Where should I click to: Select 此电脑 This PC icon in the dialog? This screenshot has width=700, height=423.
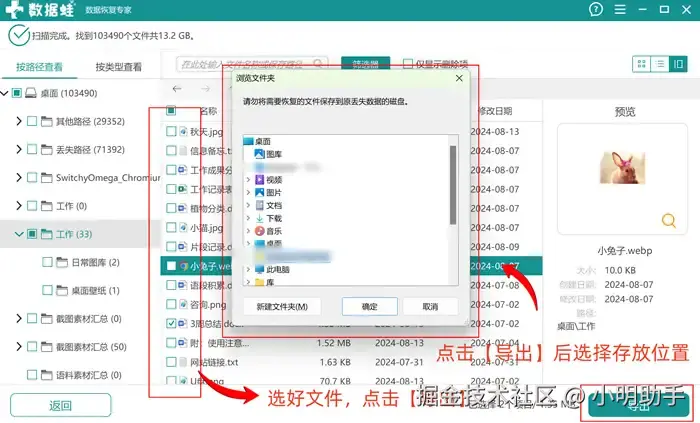tap(259, 270)
